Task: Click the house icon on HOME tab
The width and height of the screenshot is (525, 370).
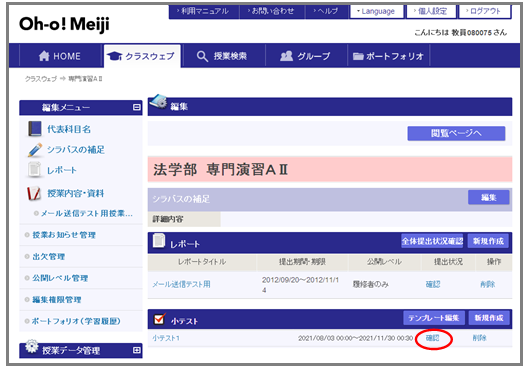Action: (44, 56)
